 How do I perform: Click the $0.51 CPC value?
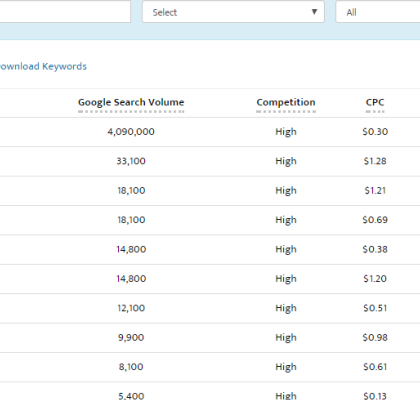pos(375,308)
